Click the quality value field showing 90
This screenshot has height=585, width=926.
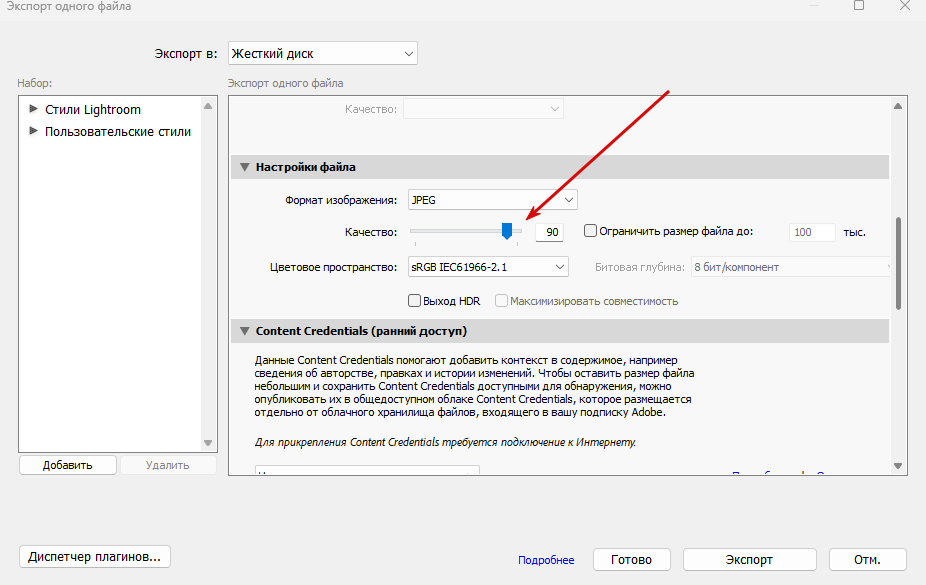(x=549, y=232)
